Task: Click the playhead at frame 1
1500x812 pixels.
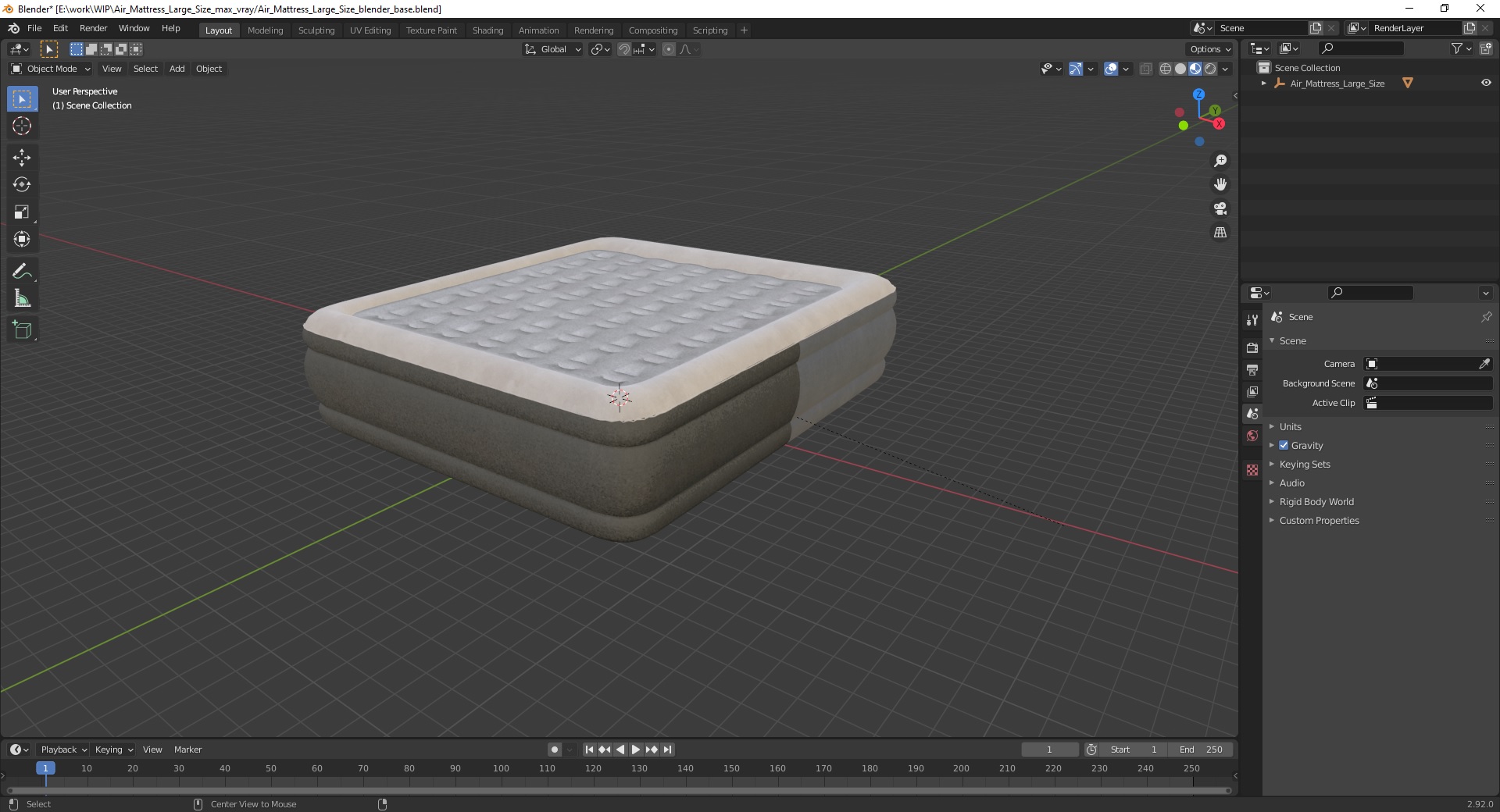Action: point(45,768)
